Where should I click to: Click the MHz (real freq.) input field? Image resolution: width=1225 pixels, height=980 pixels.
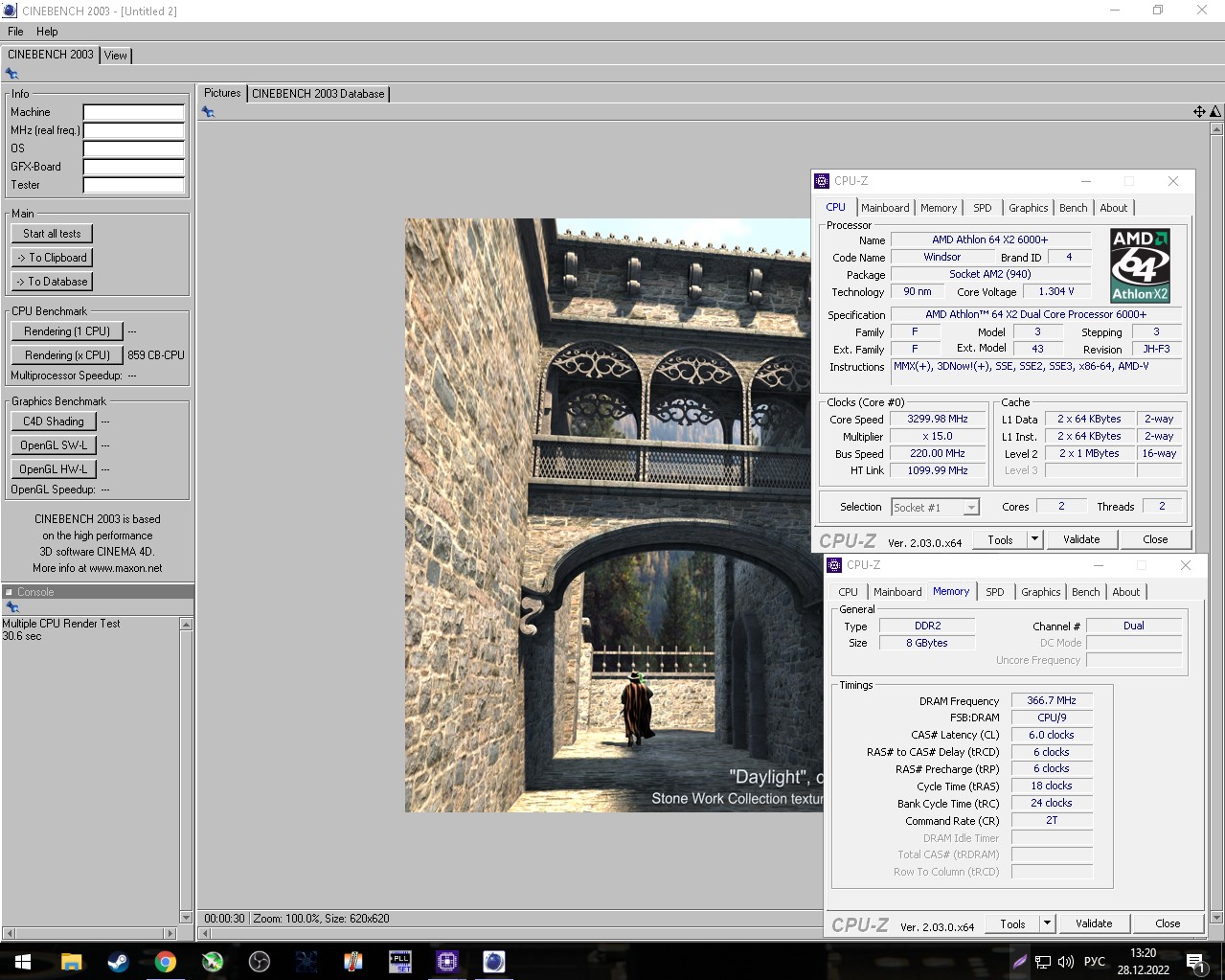point(133,130)
